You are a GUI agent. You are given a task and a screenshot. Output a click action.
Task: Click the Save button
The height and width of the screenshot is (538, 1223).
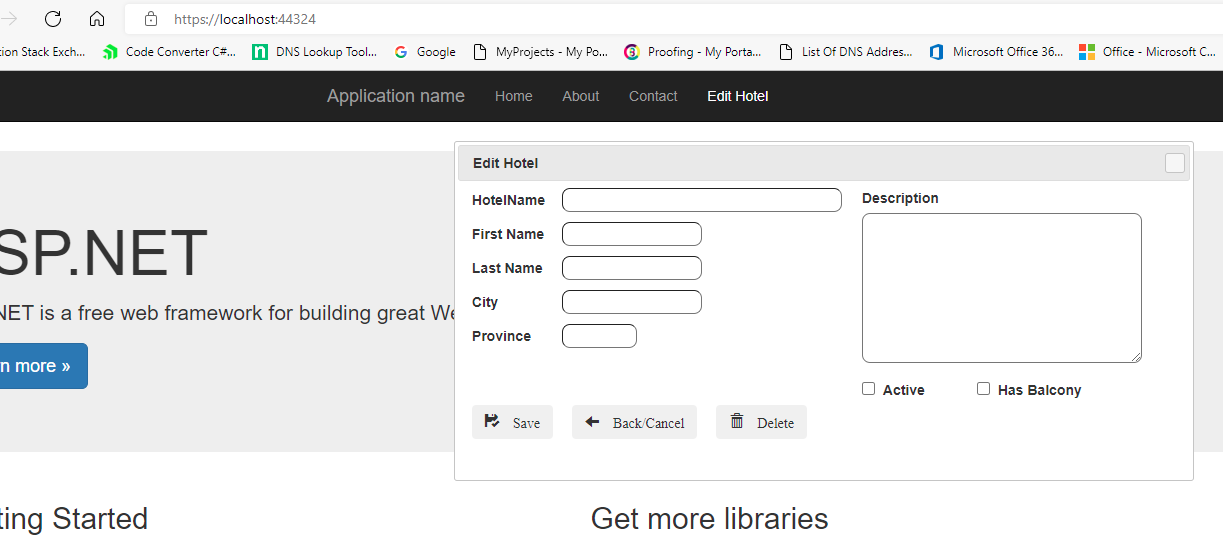point(512,422)
